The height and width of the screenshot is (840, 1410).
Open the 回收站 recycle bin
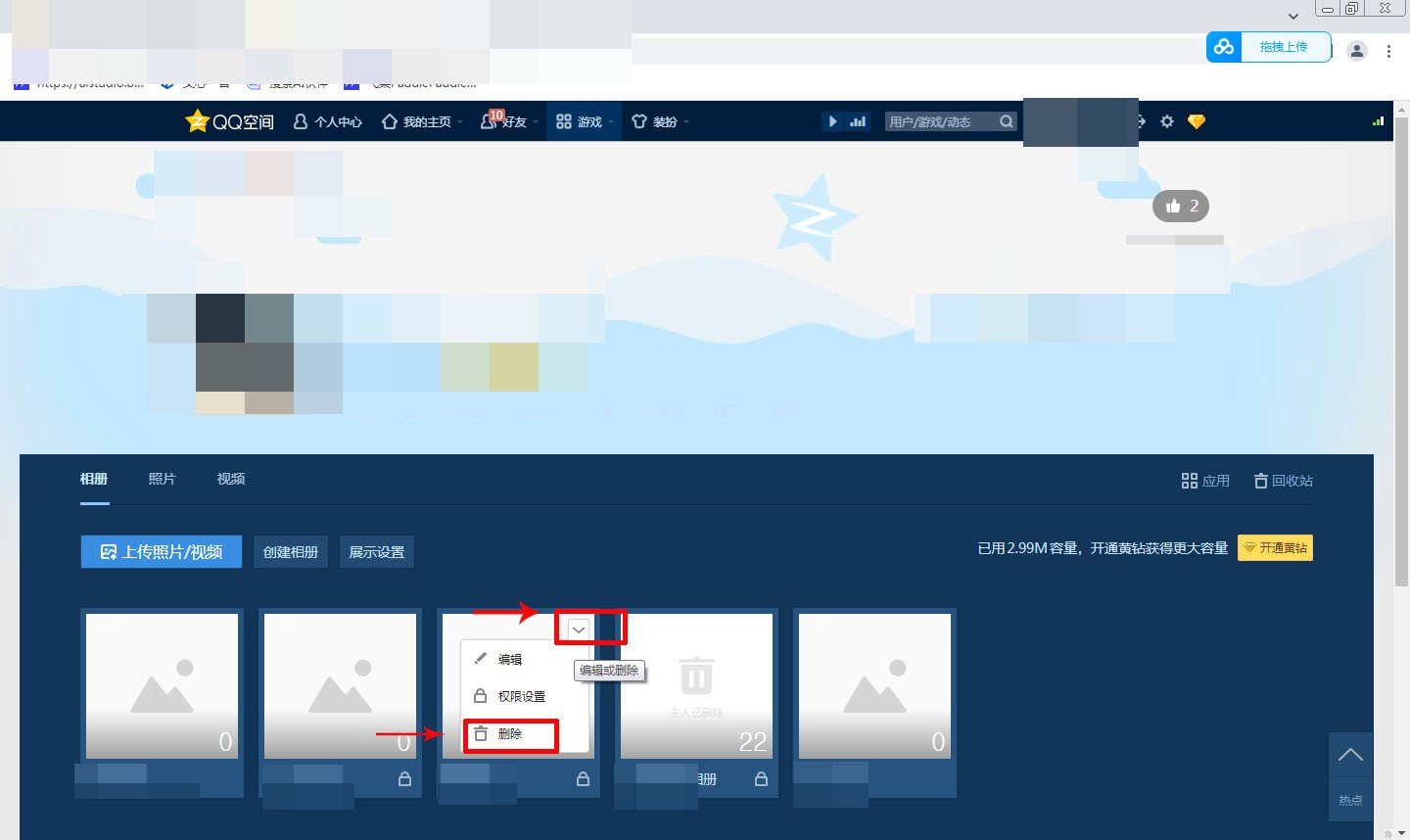1283,480
